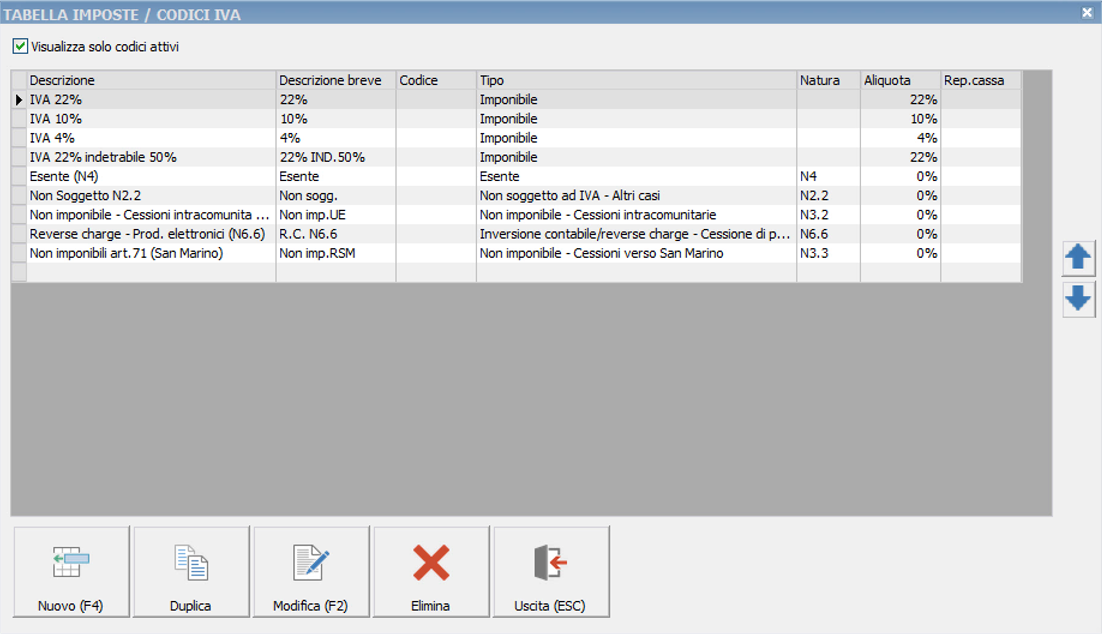
Task: Select 'Reverse charge - Prod. elettronici' row
Action: click(150, 234)
